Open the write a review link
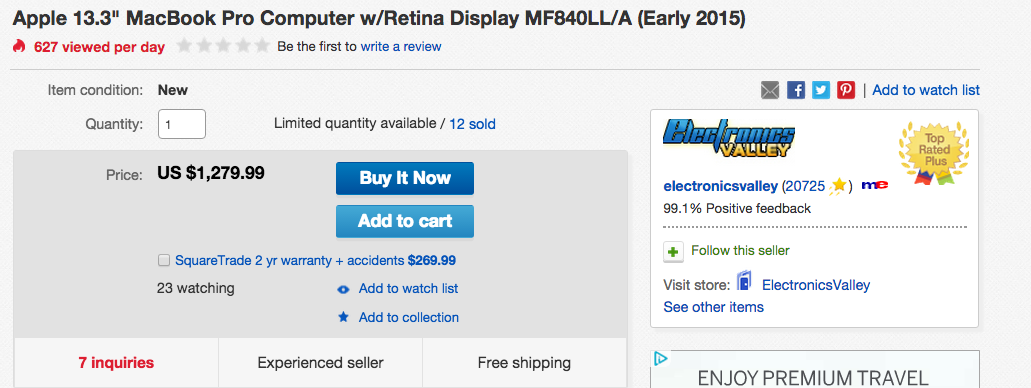1031x388 pixels. [x=401, y=47]
